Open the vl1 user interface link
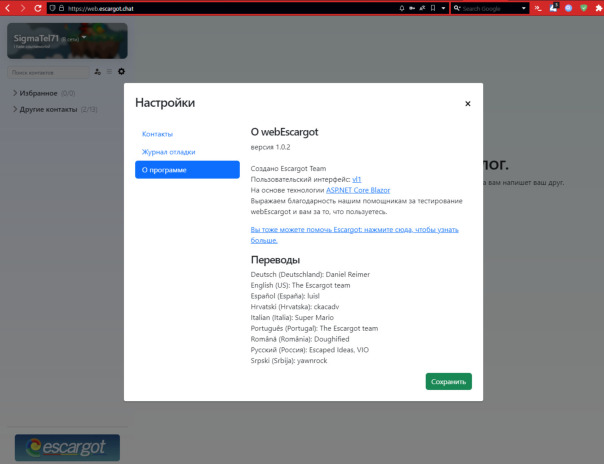The width and height of the screenshot is (604, 464). pos(357,179)
